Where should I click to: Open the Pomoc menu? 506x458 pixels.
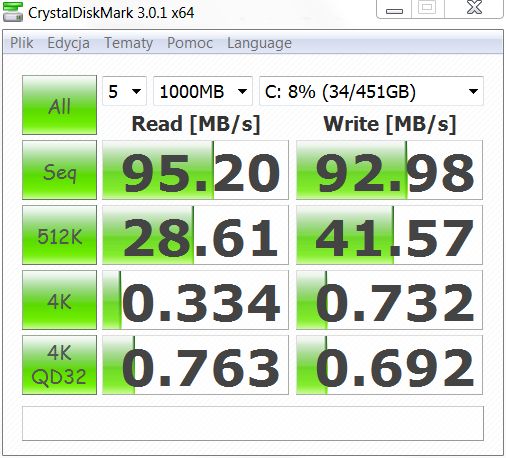(x=190, y=43)
